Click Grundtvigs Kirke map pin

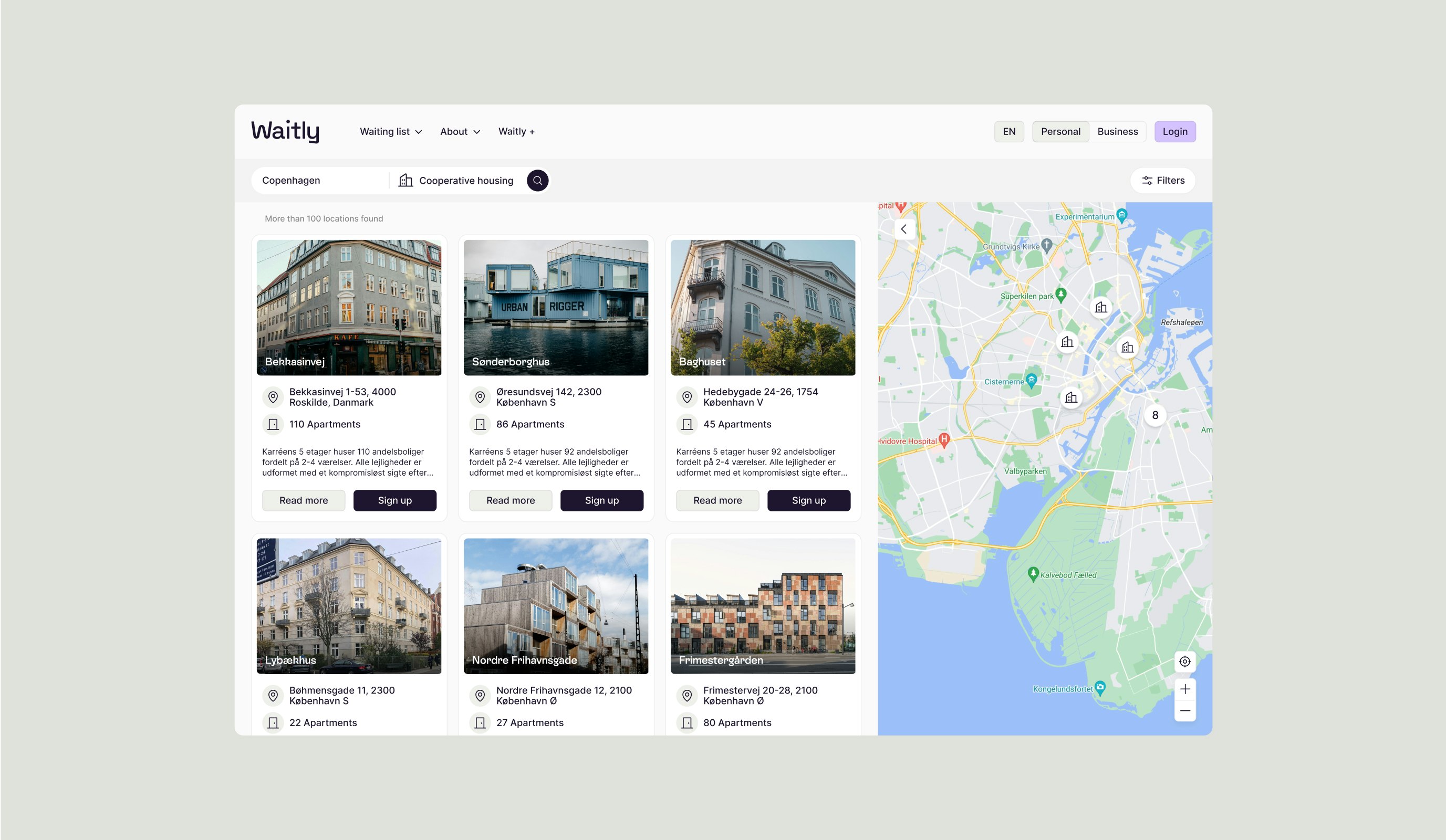[x=1047, y=245]
